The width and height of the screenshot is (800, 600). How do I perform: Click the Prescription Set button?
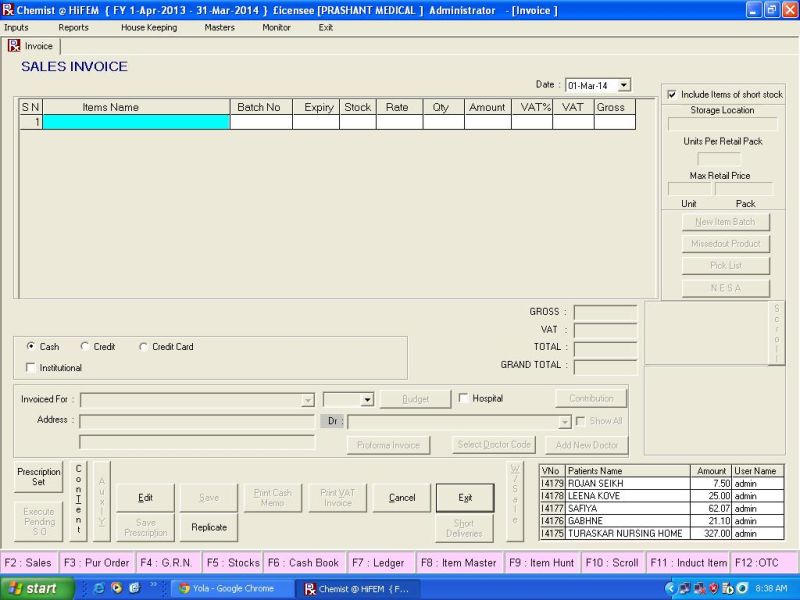(x=38, y=477)
